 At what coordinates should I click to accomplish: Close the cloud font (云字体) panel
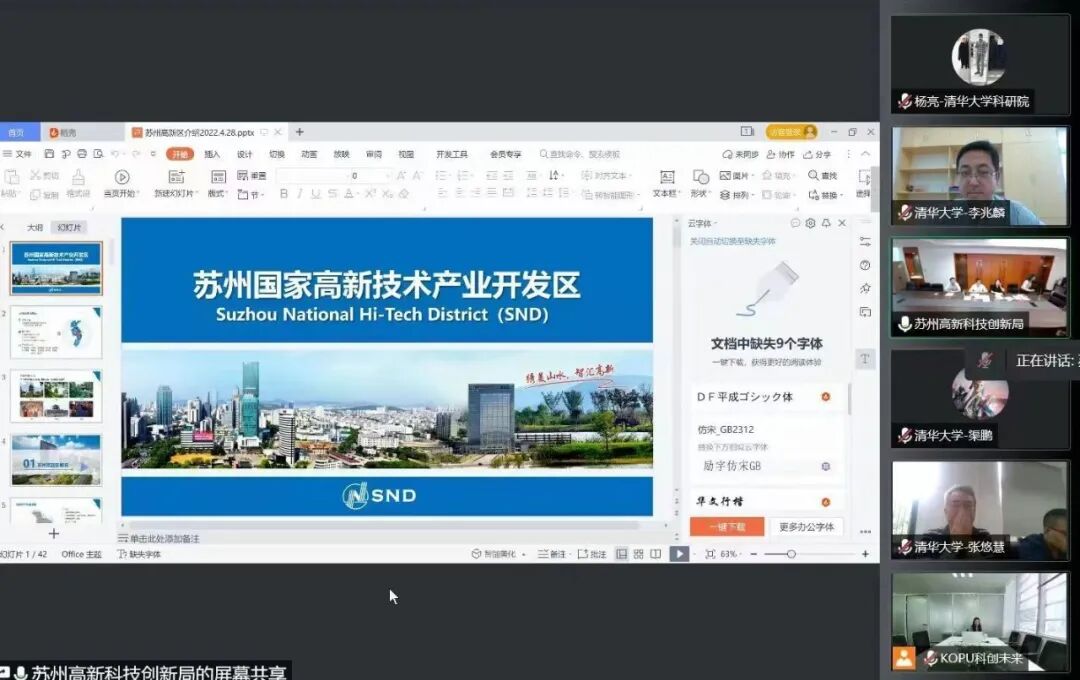click(x=842, y=223)
